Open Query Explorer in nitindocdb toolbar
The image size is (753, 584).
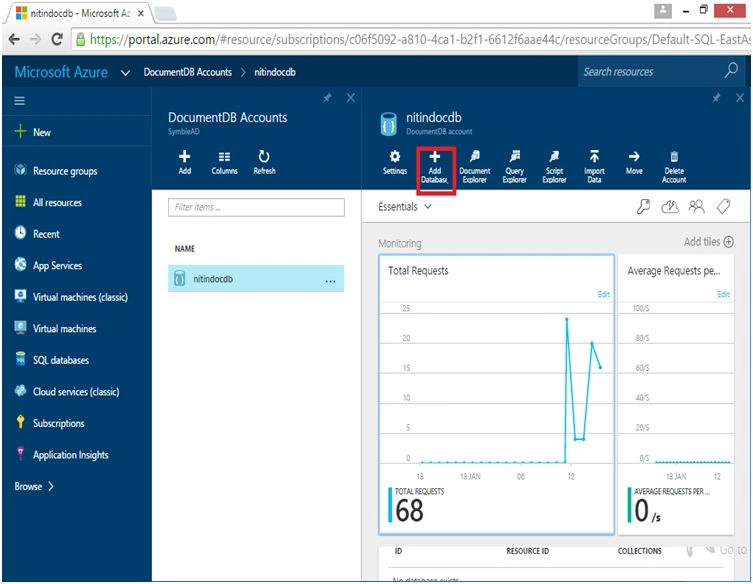[x=514, y=168]
